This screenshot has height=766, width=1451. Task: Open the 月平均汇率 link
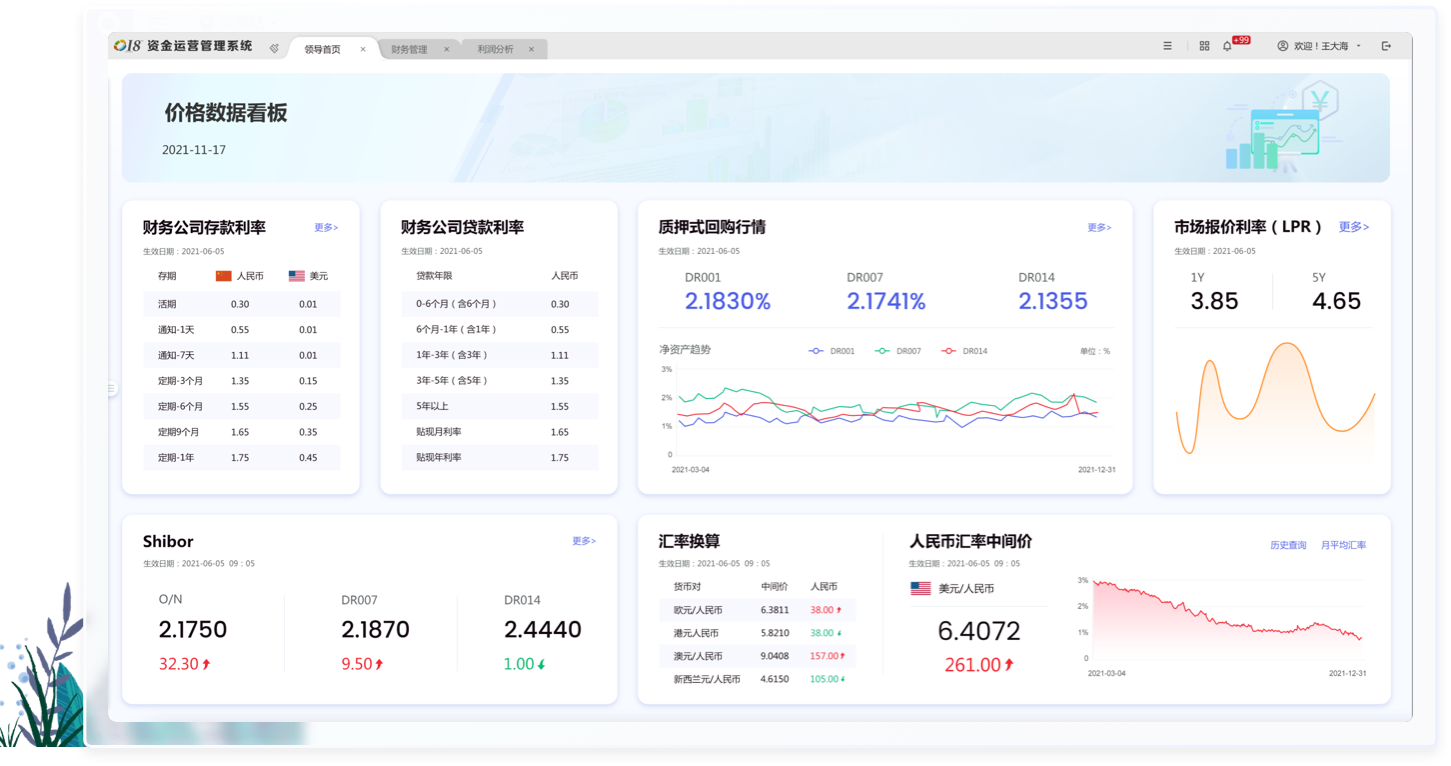(1343, 545)
